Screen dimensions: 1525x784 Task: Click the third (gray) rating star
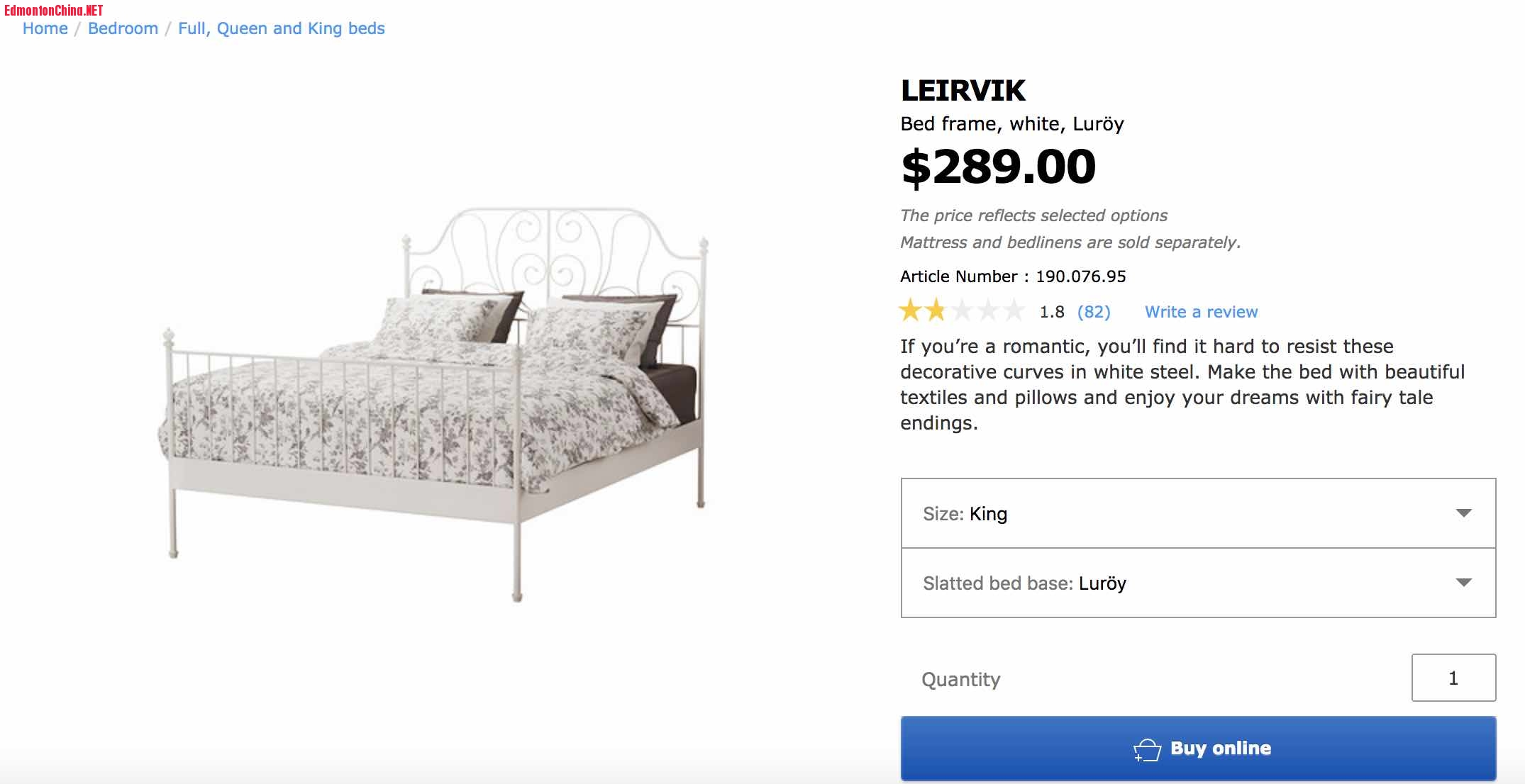(x=963, y=310)
